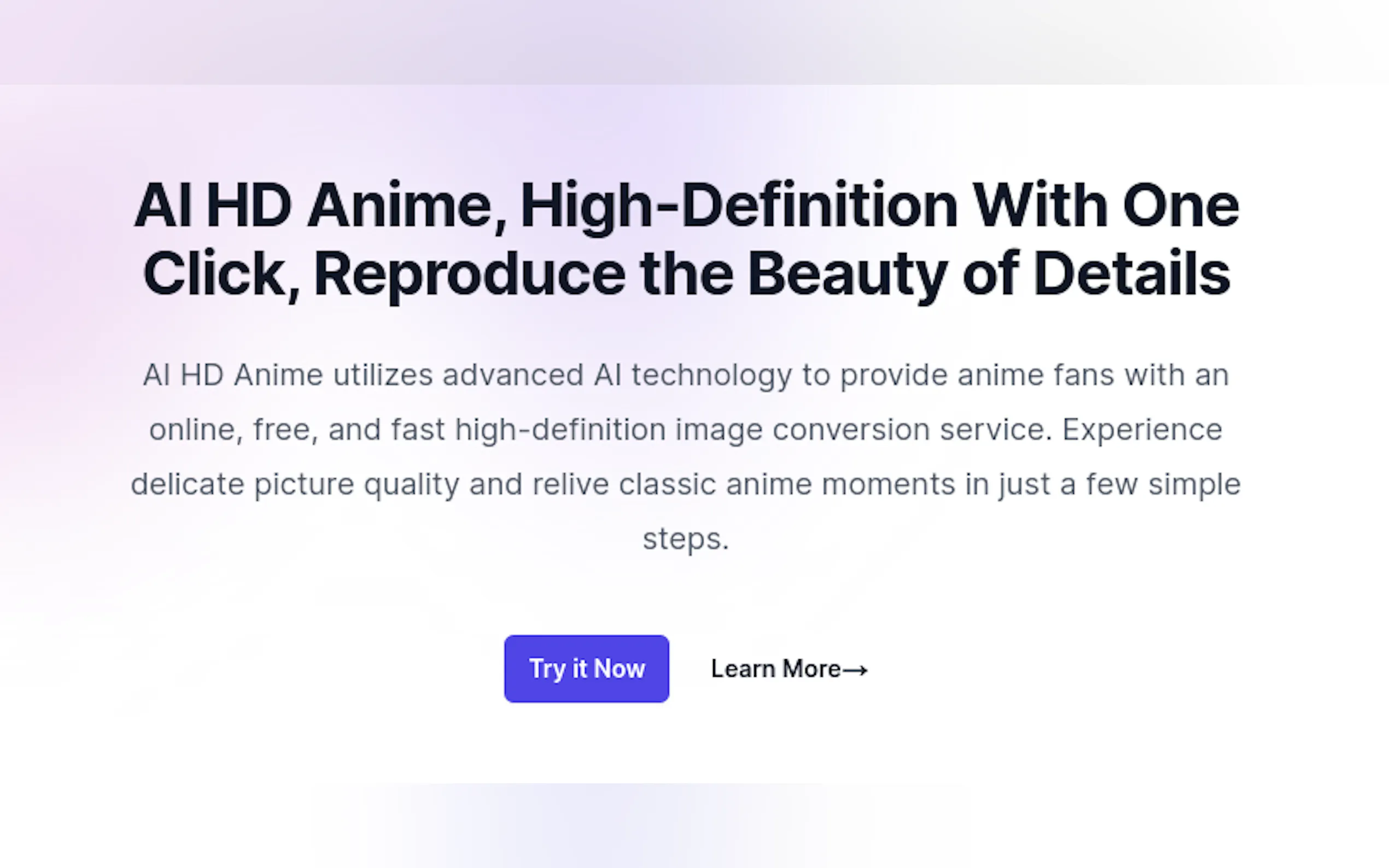The width and height of the screenshot is (1389, 868).
Task: Click "online, free, and fast" text
Action: click(296, 430)
